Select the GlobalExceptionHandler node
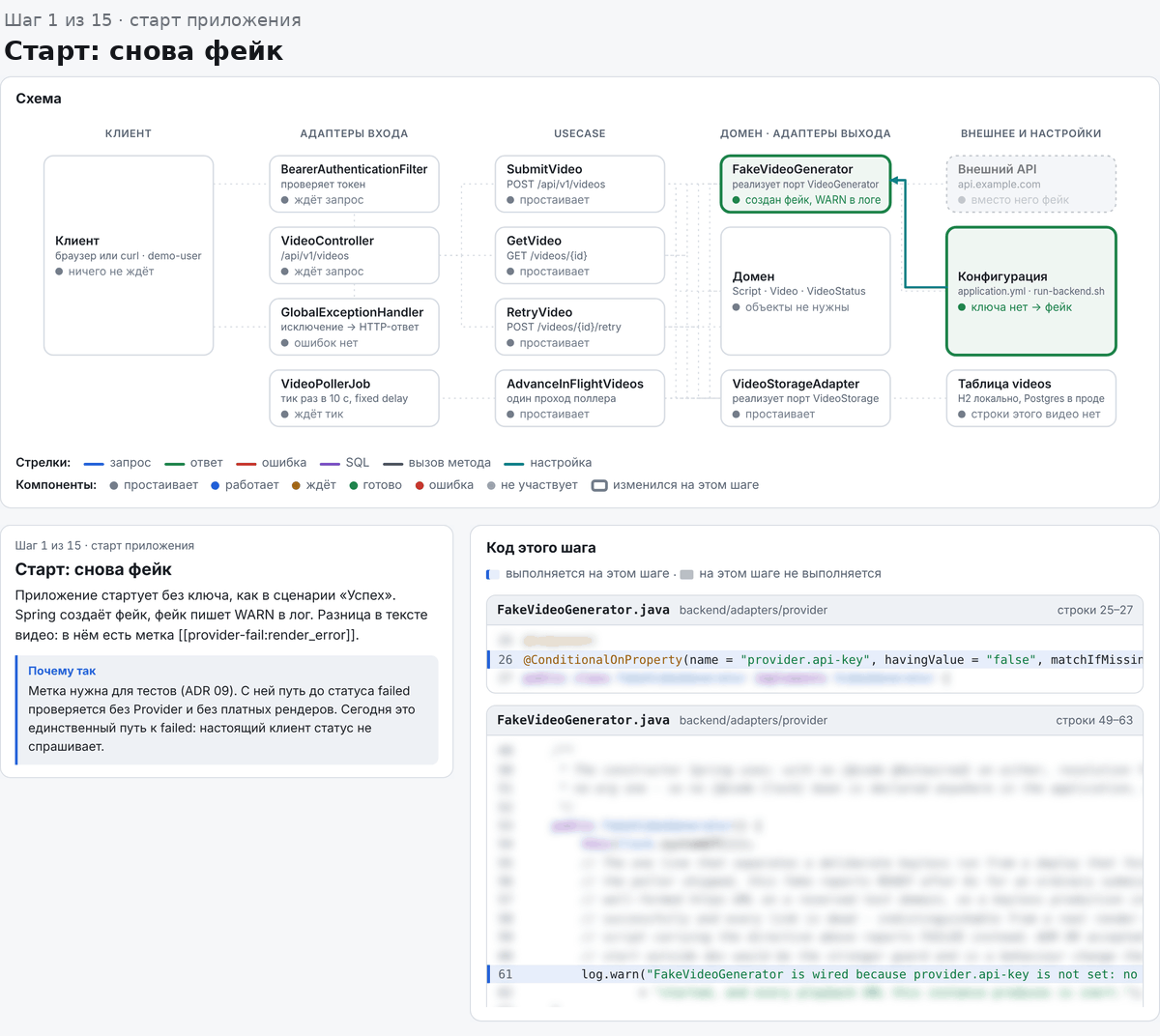 tap(354, 327)
